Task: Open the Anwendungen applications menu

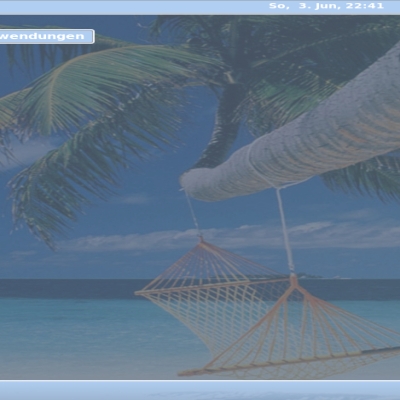Action: (47, 36)
